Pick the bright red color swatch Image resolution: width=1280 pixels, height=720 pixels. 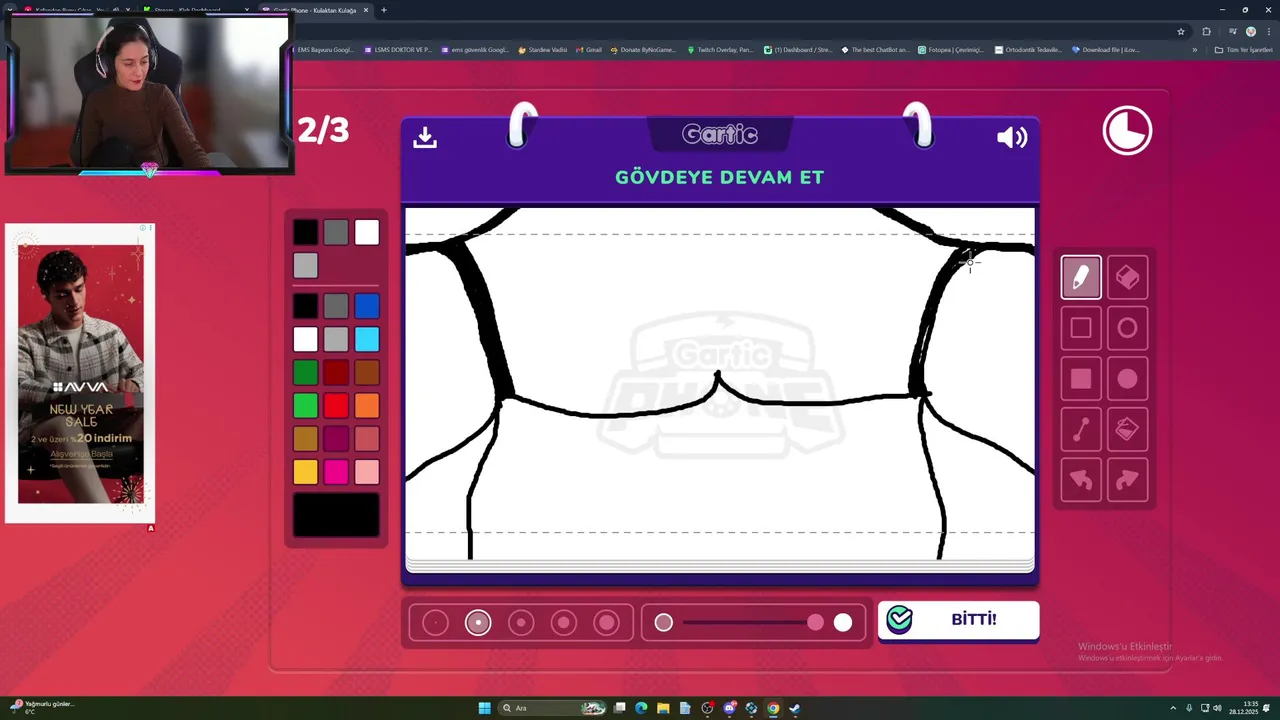point(336,405)
